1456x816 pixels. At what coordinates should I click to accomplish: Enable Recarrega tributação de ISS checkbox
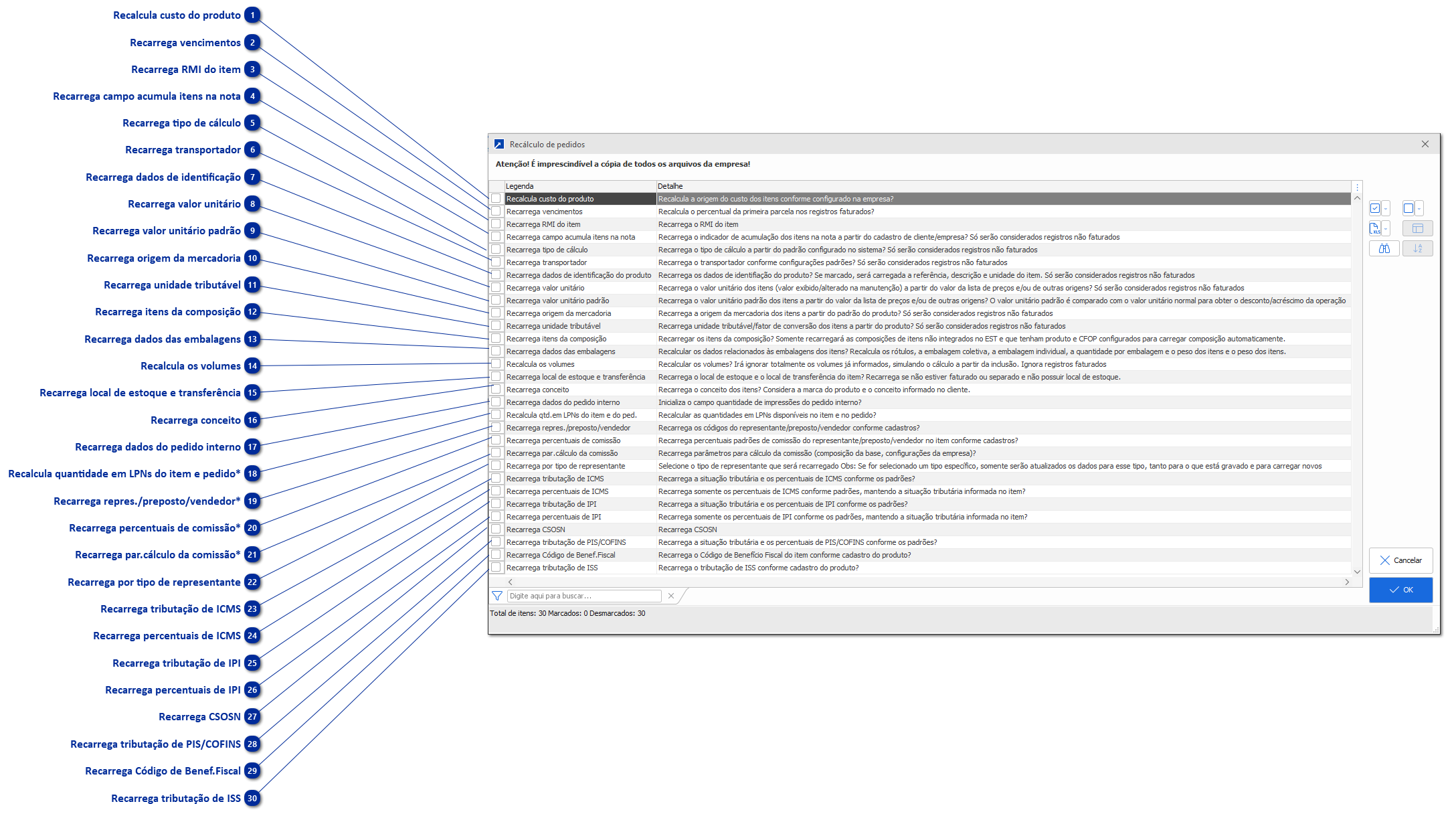tap(496, 568)
